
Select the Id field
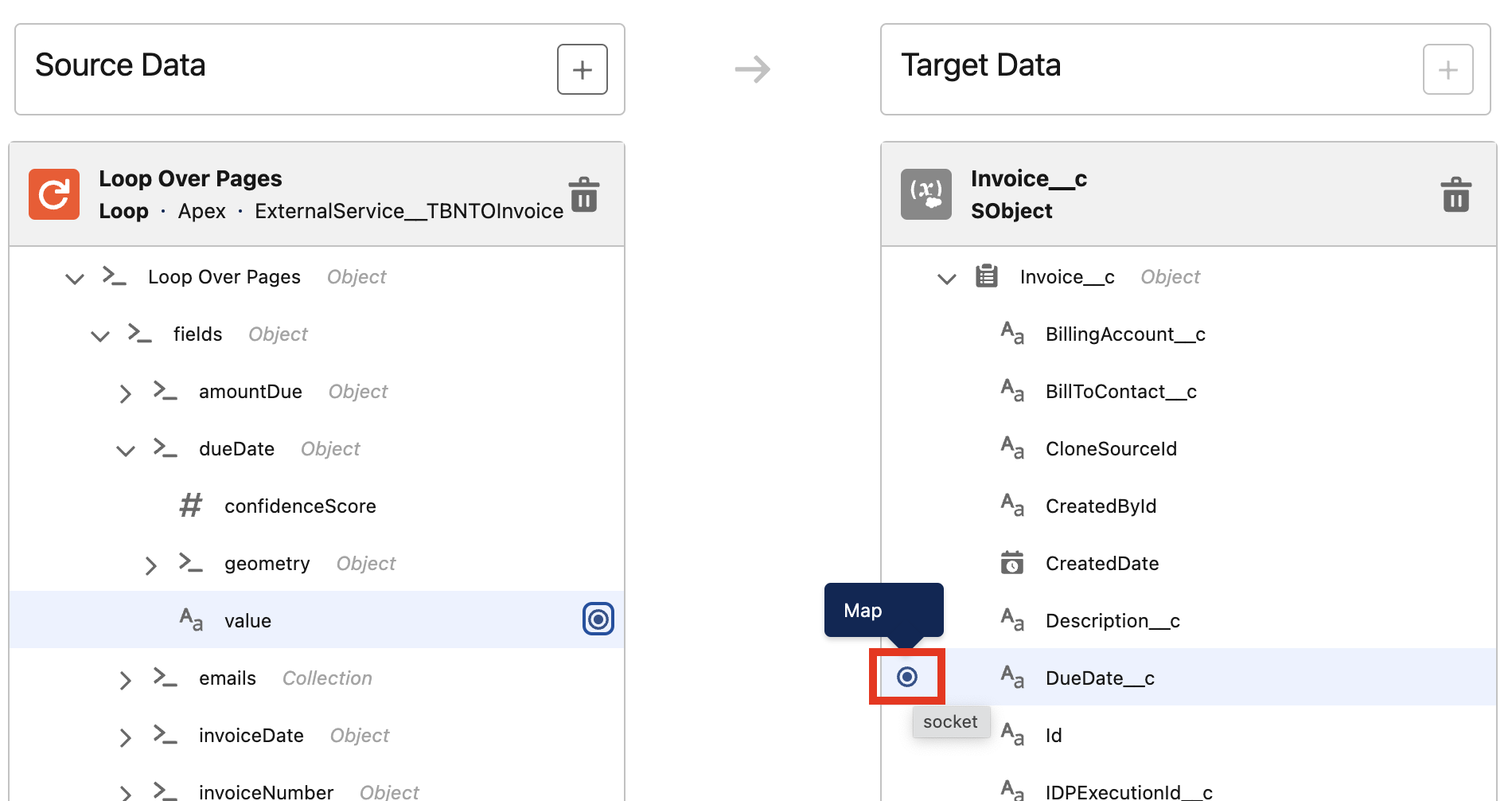coord(1189,735)
